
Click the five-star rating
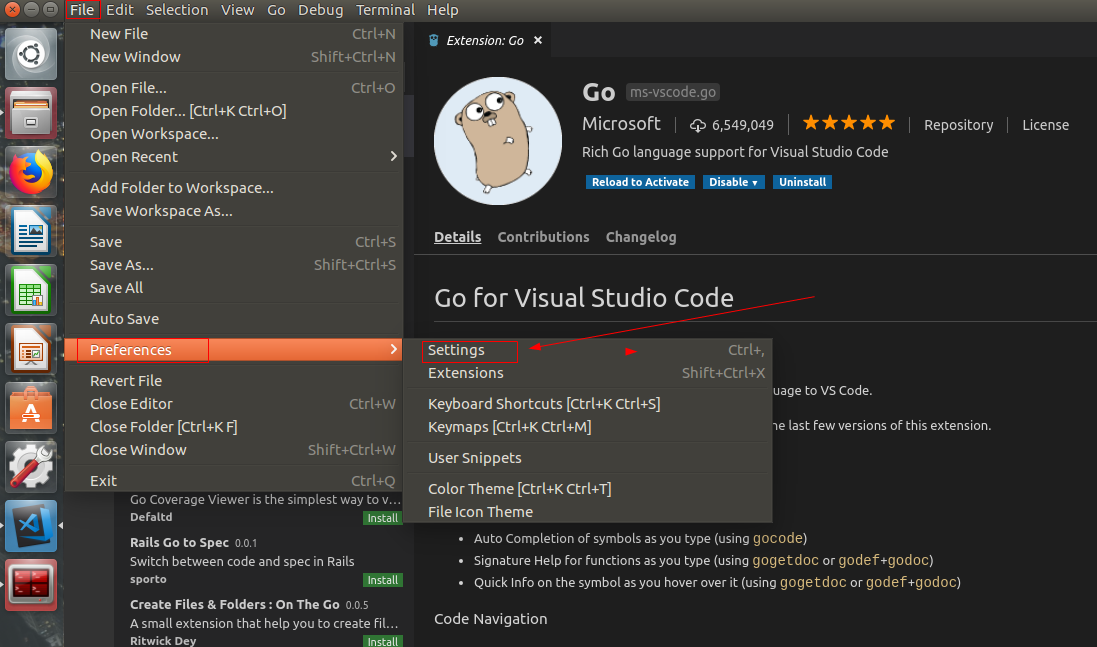(848, 123)
